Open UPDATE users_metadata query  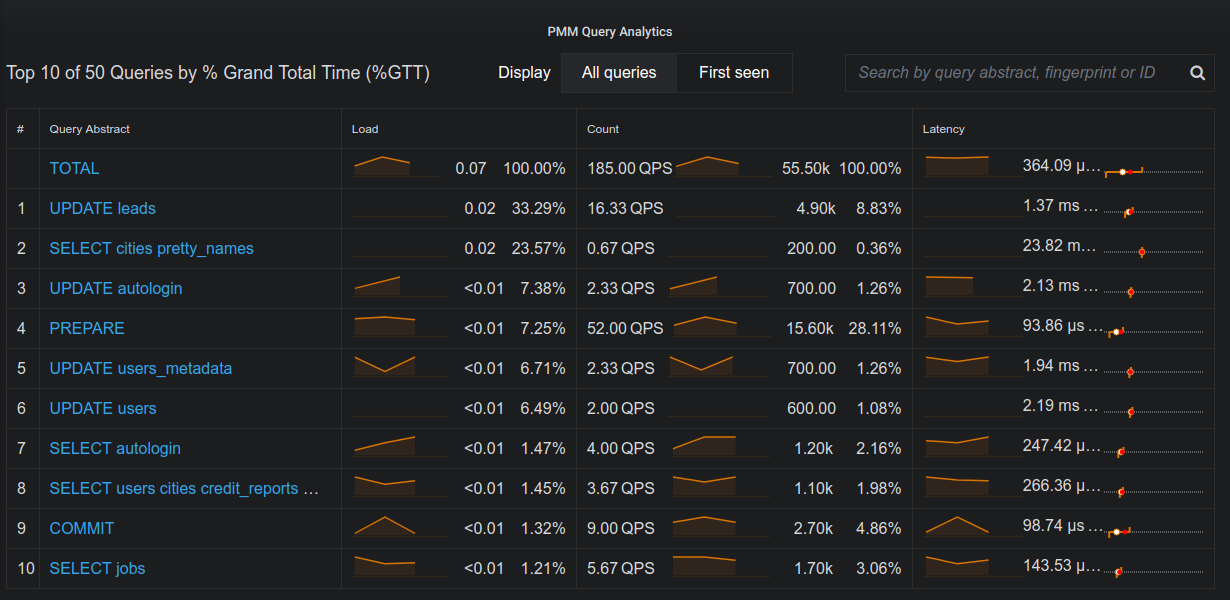tap(141, 368)
